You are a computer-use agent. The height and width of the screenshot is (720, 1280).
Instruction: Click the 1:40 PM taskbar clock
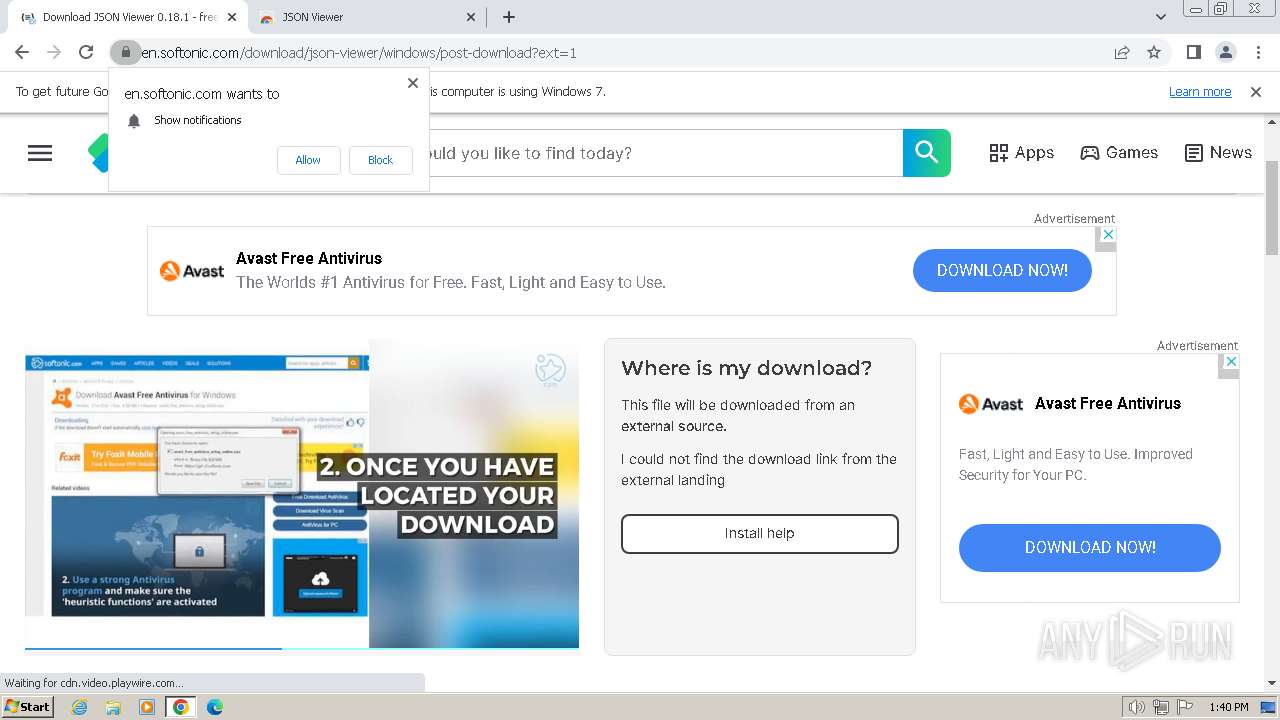pos(1228,707)
